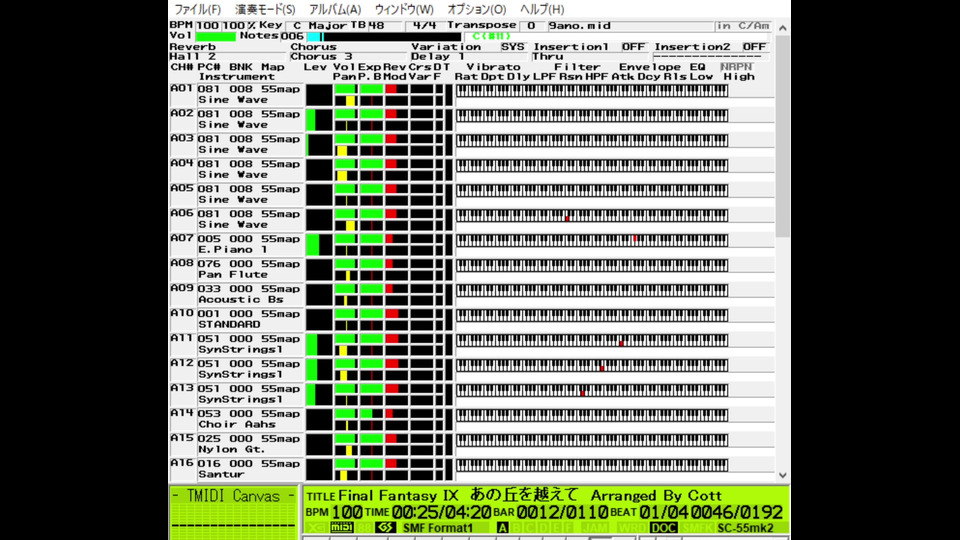Click the Notes polyphony meter bar
The width and height of the screenshot is (960, 540).
(382, 37)
